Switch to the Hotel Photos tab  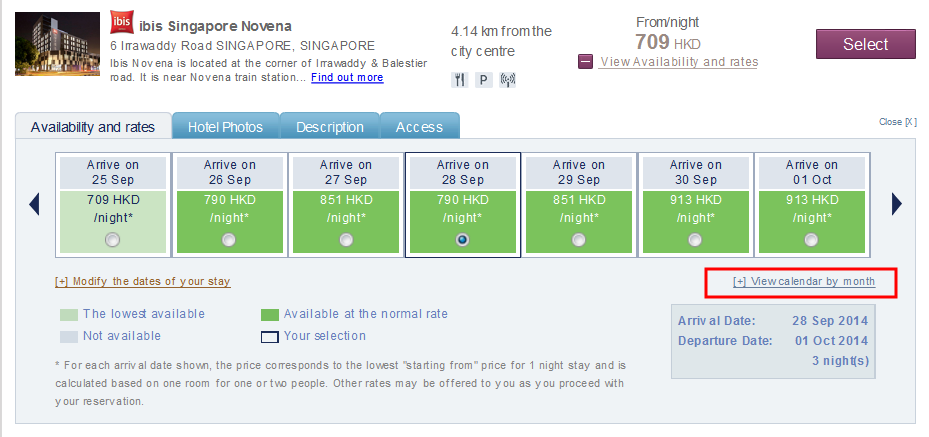coord(225,127)
